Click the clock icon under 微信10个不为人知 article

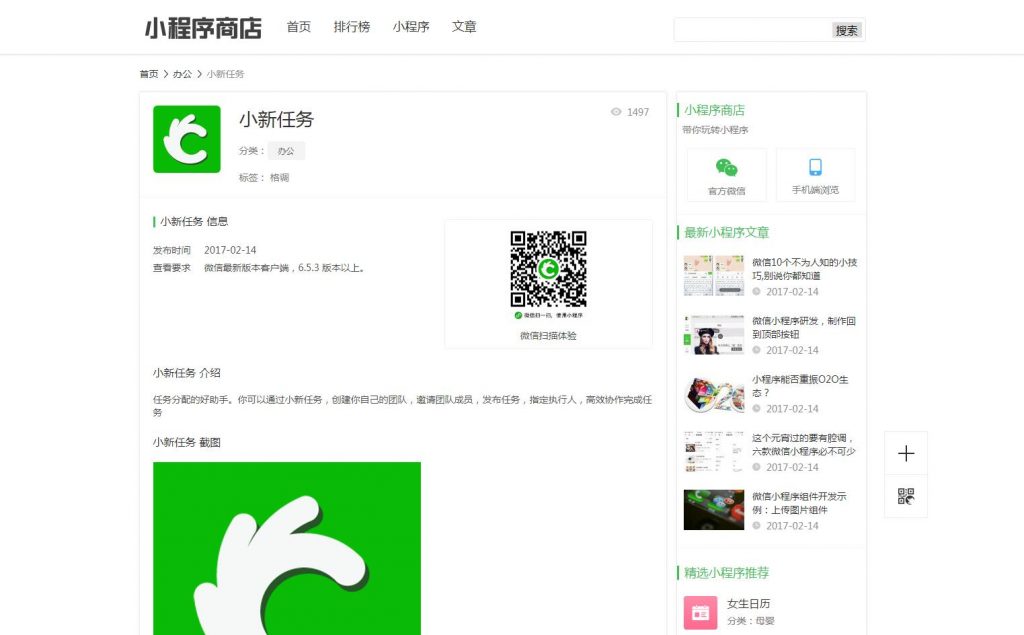click(756, 291)
